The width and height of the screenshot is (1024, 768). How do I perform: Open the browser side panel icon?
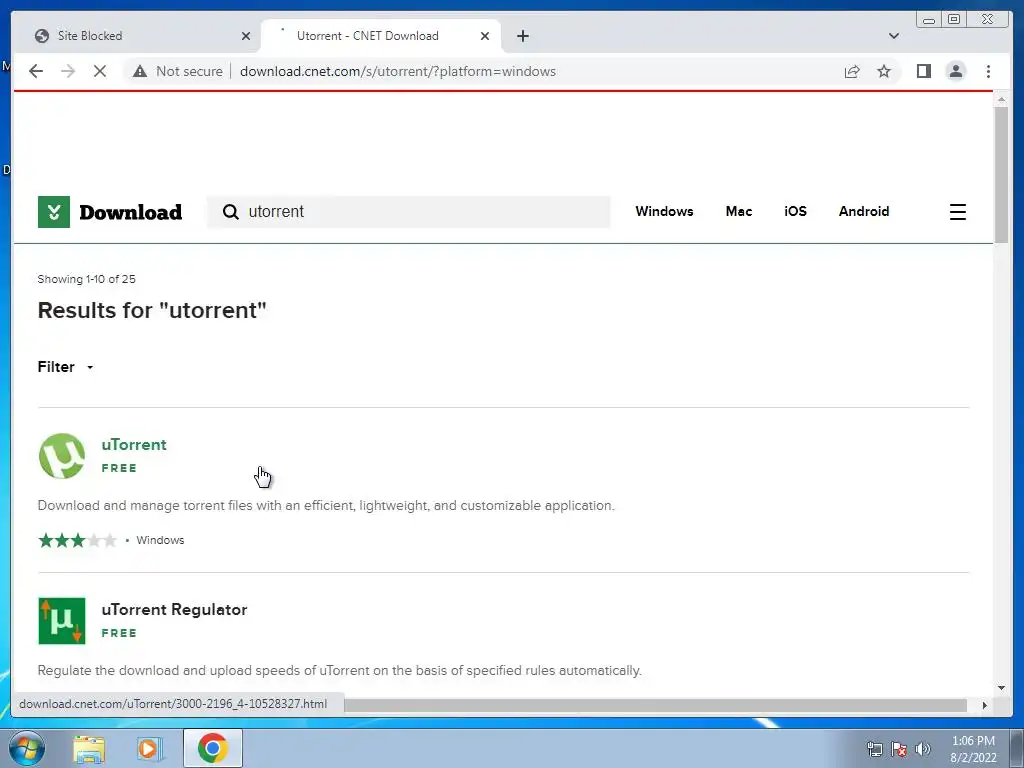coord(923,71)
